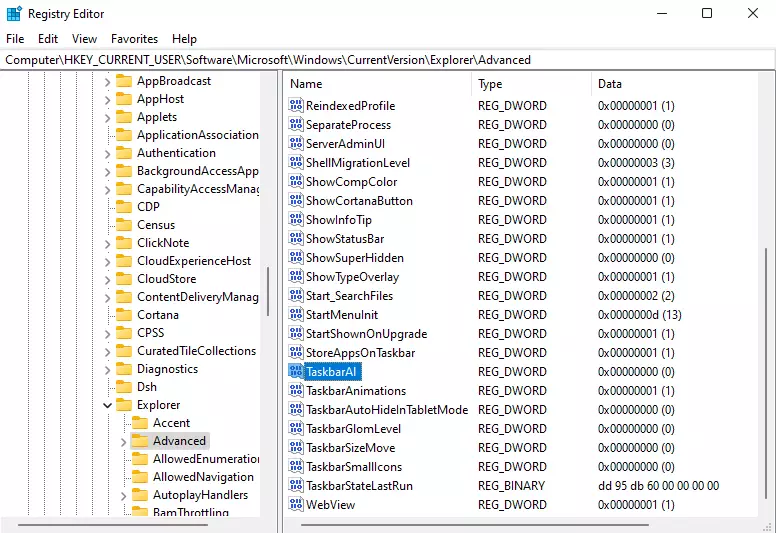Expand the Diagnostics key
Viewport: 776px width, 533px height.
click(107, 370)
